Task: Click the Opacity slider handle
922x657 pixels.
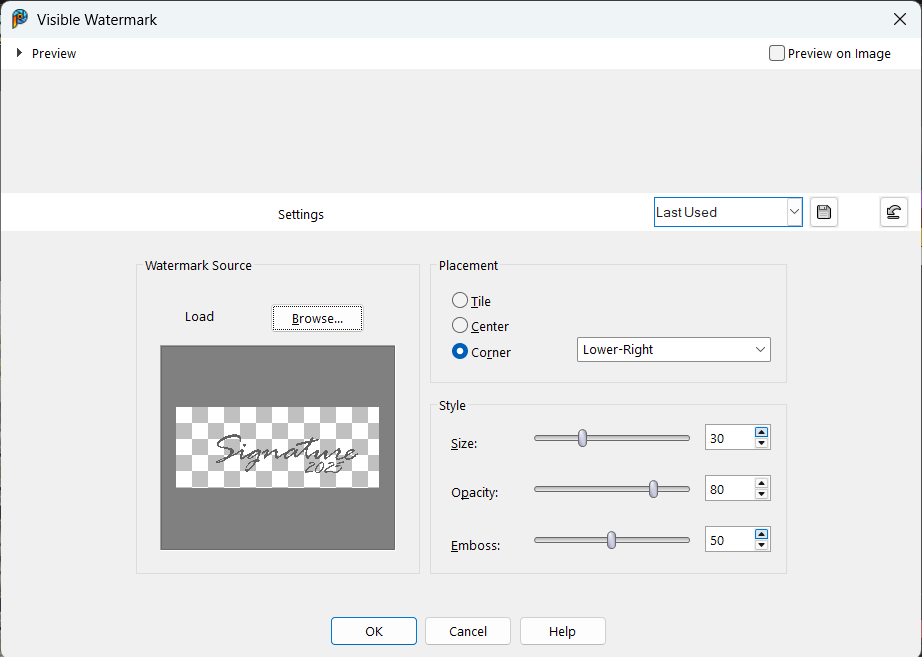Action: (654, 489)
